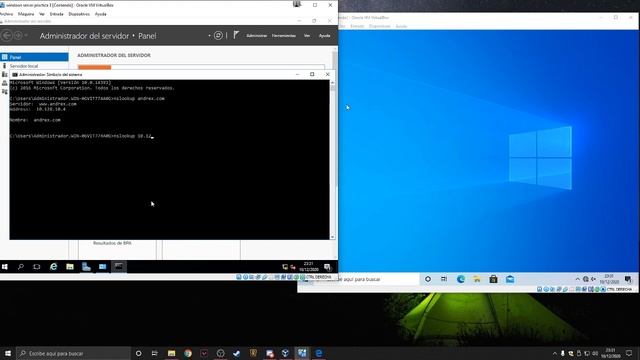Click search magnifier in Server VM taskbar
The image size is (640, 360).
(21, 267)
